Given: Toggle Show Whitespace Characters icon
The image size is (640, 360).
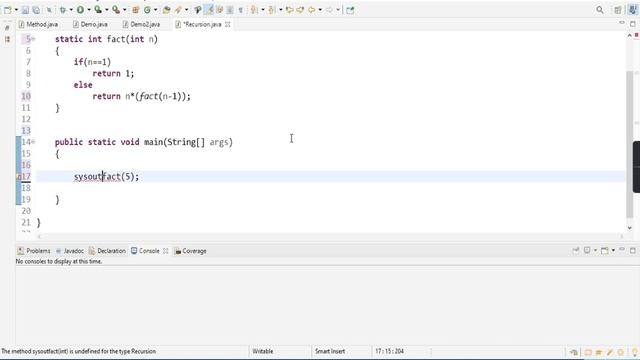Looking at the screenshot, I should pyautogui.click(x=240, y=10).
